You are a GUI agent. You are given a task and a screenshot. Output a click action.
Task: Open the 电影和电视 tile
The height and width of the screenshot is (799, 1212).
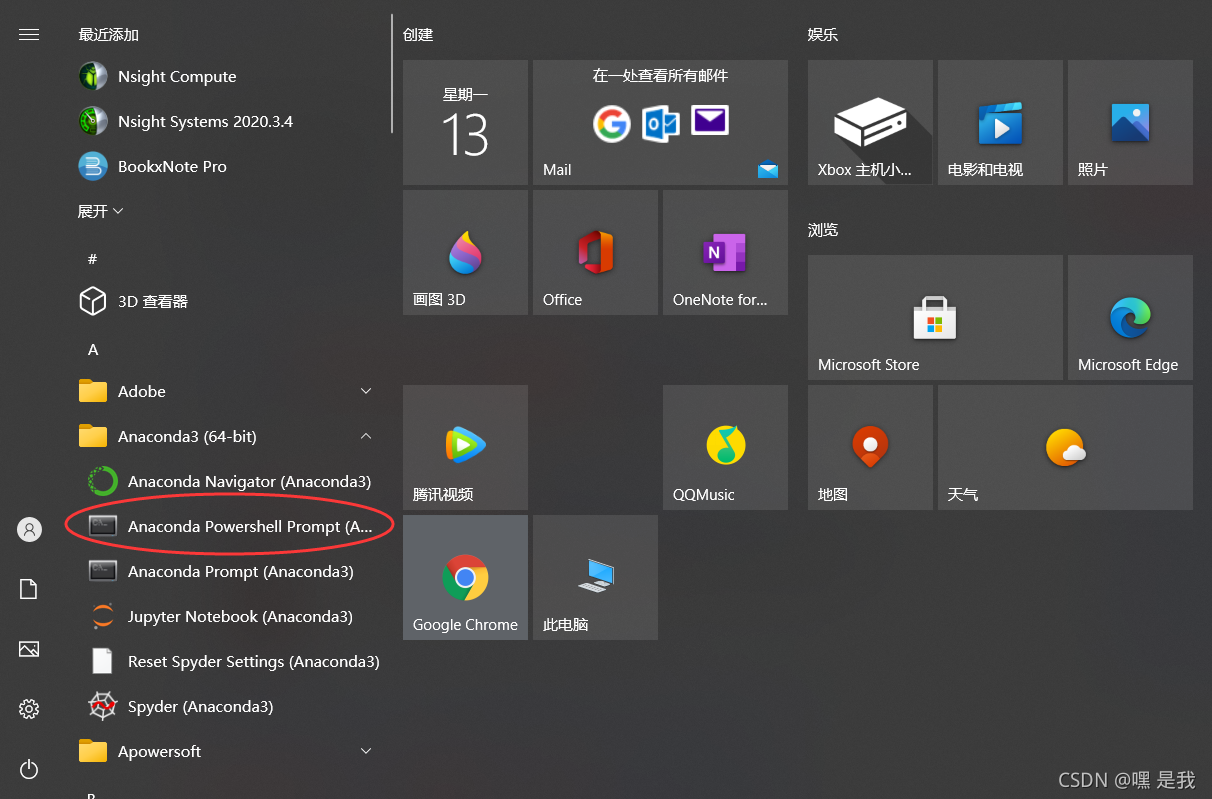tap(1000, 122)
